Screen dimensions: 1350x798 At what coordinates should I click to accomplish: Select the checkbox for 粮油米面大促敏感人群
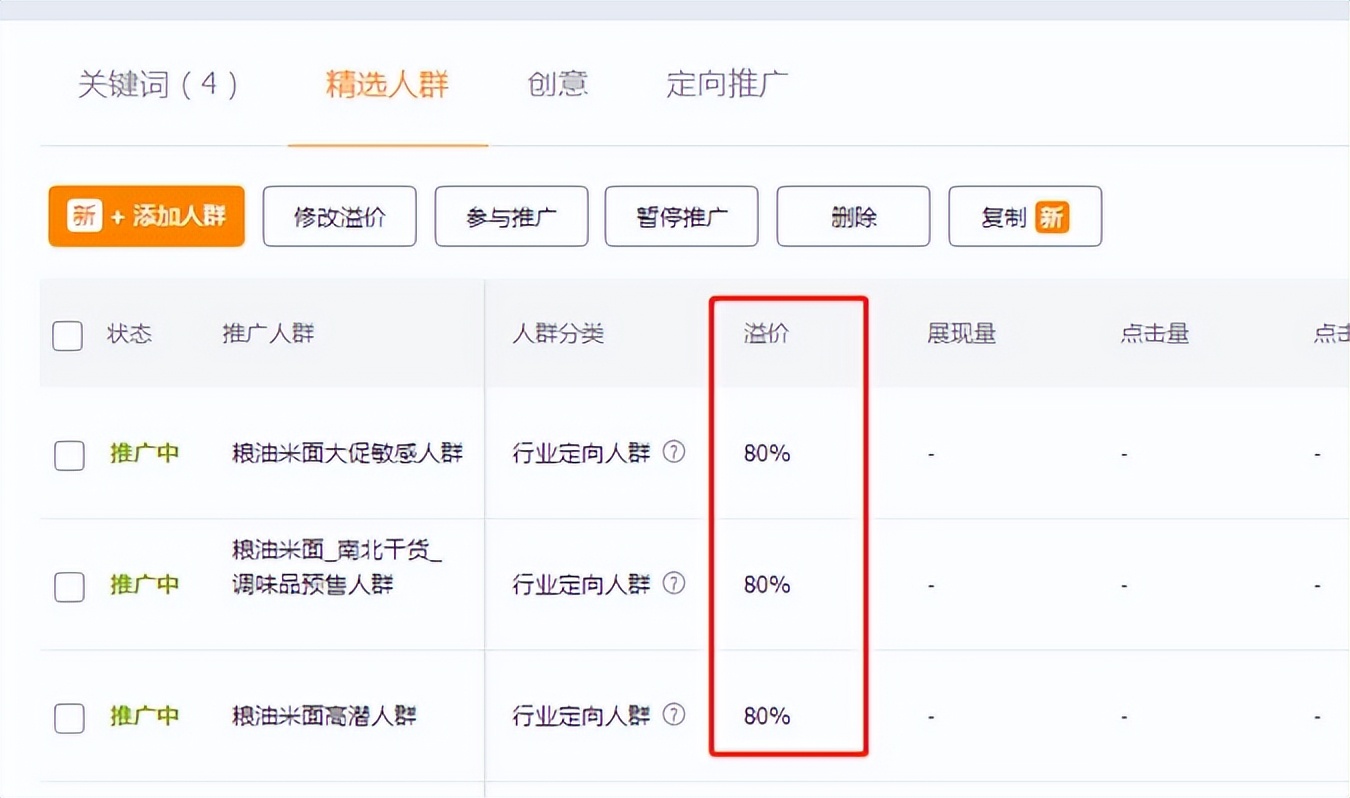67,455
